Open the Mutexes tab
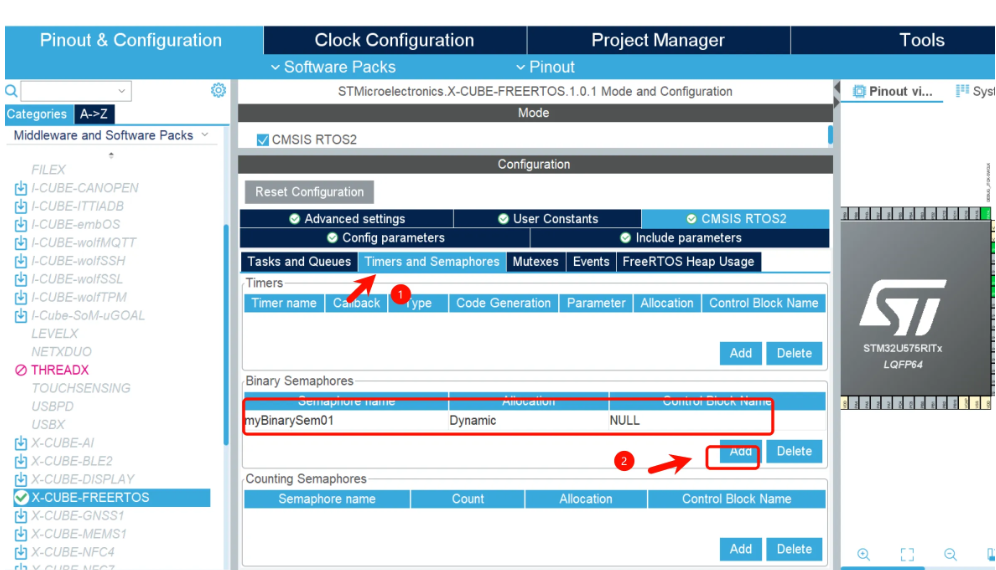The width and height of the screenshot is (996, 570). 535,262
